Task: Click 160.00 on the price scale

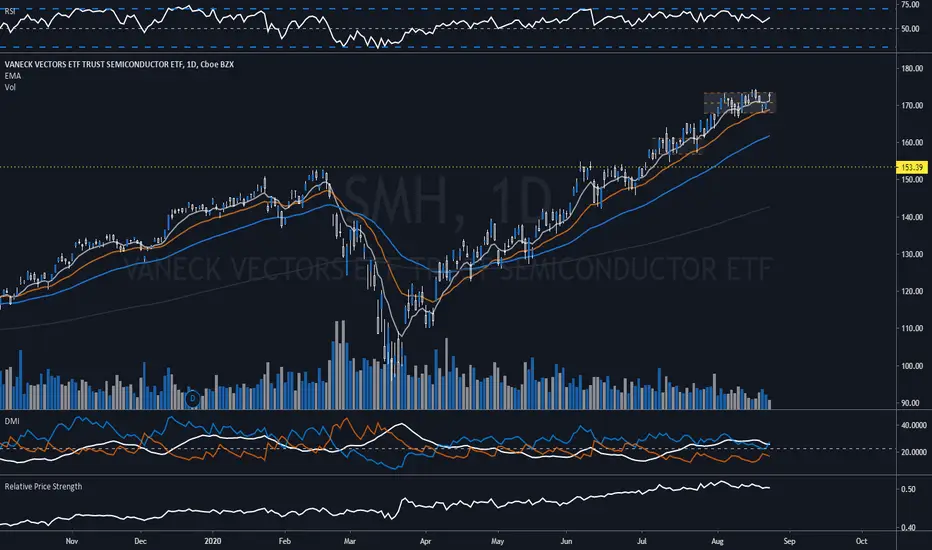Action: click(x=912, y=143)
